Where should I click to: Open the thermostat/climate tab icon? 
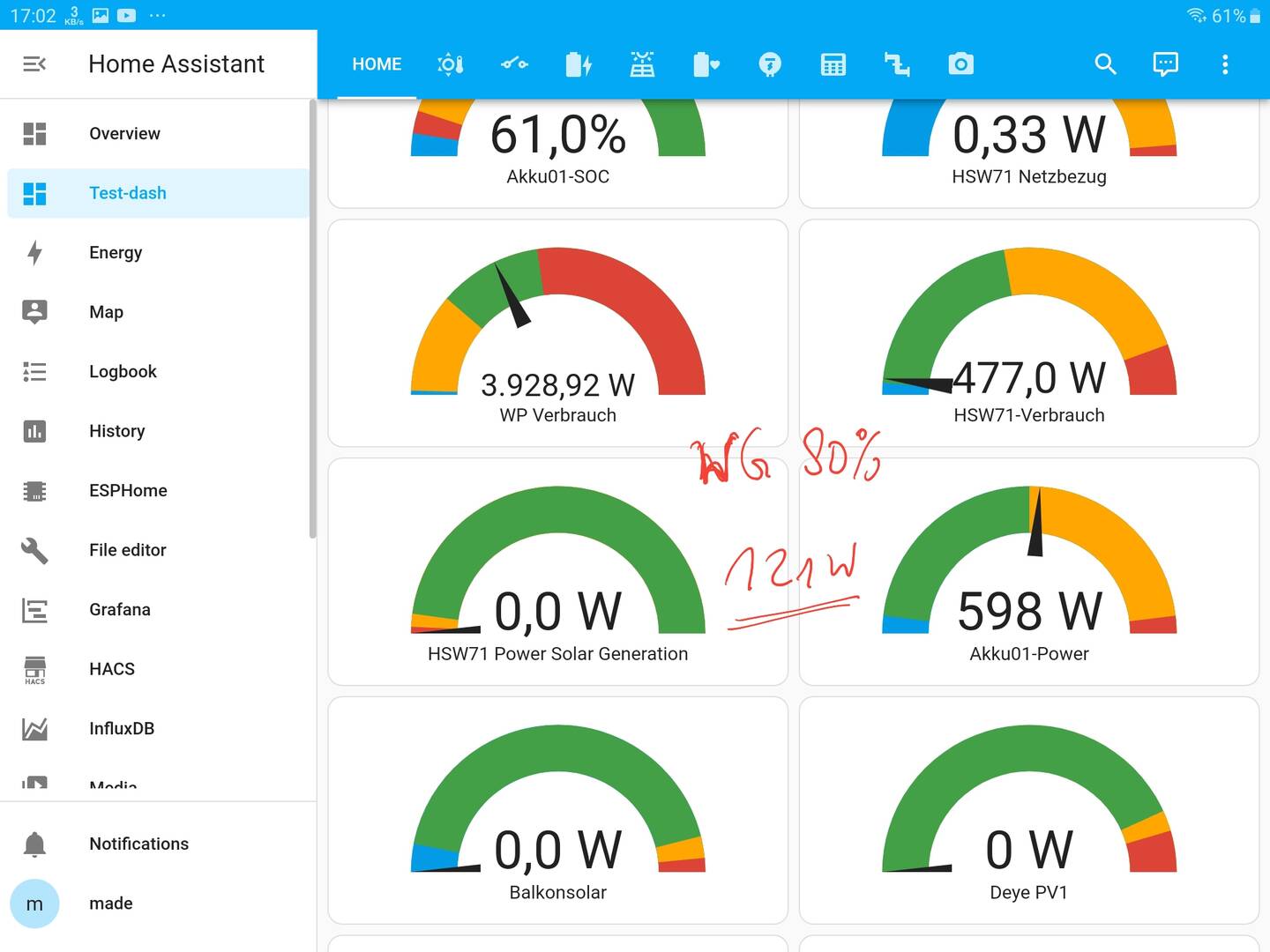click(451, 64)
